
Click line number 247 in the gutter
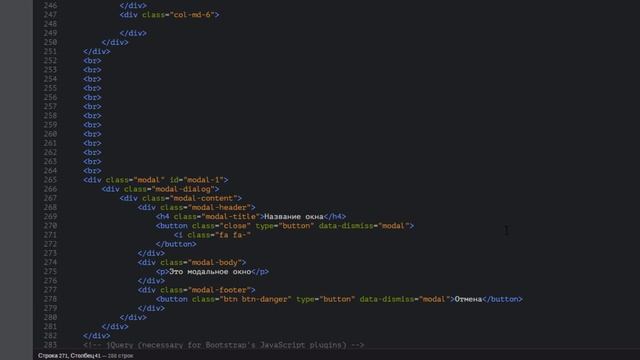(x=50, y=15)
